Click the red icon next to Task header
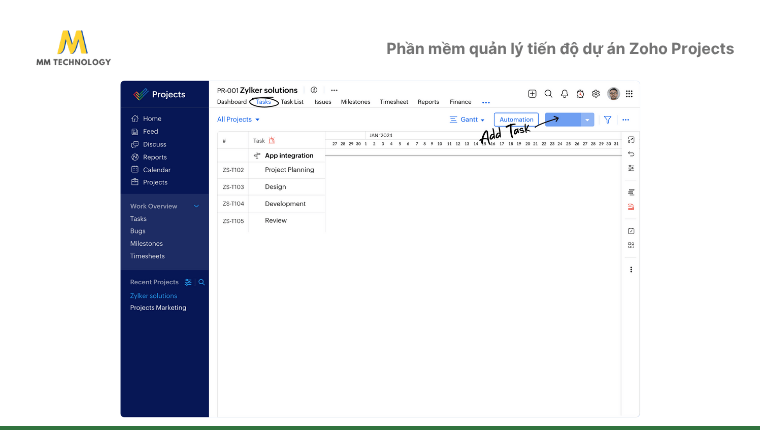760x430 pixels. (x=271, y=141)
